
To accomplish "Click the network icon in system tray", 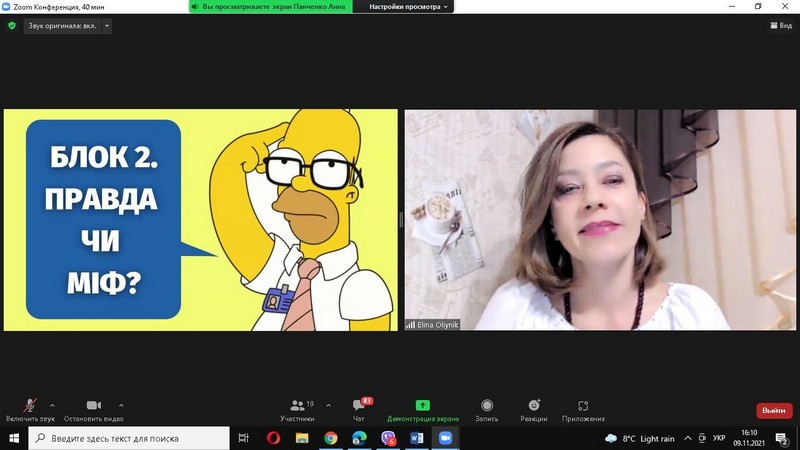I will point(702,438).
